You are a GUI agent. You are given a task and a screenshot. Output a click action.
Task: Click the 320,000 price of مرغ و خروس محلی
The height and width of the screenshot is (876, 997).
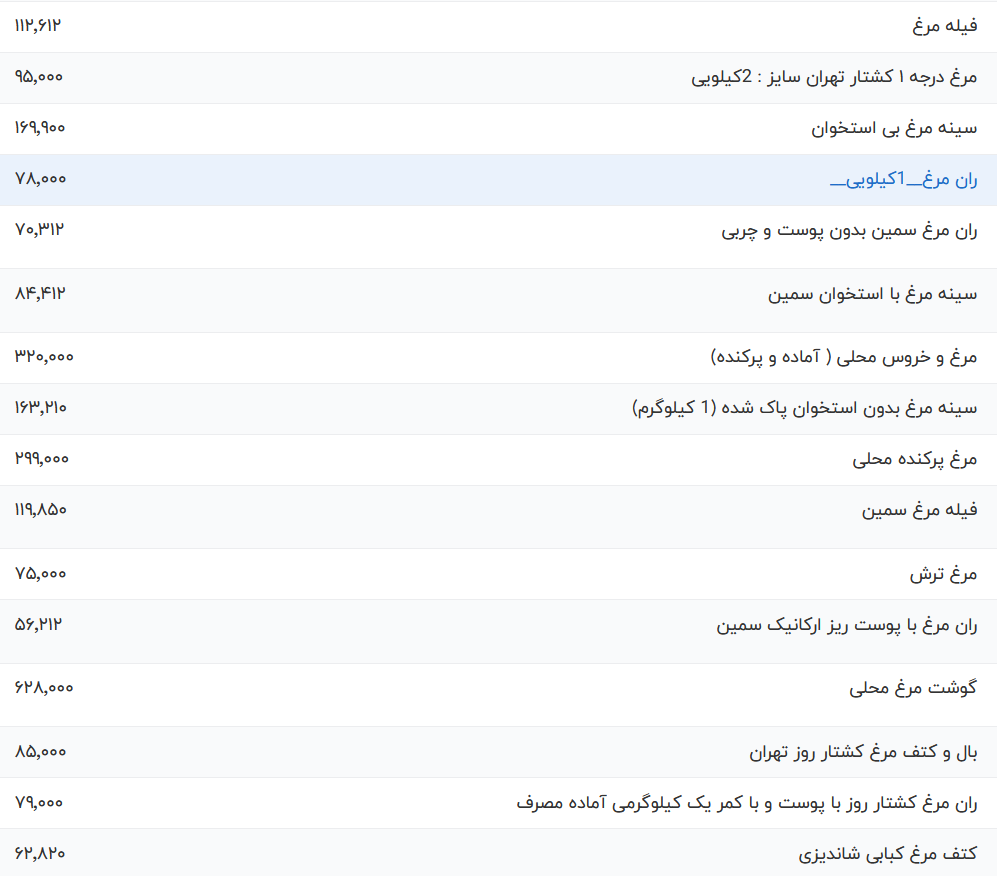pos(44,357)
